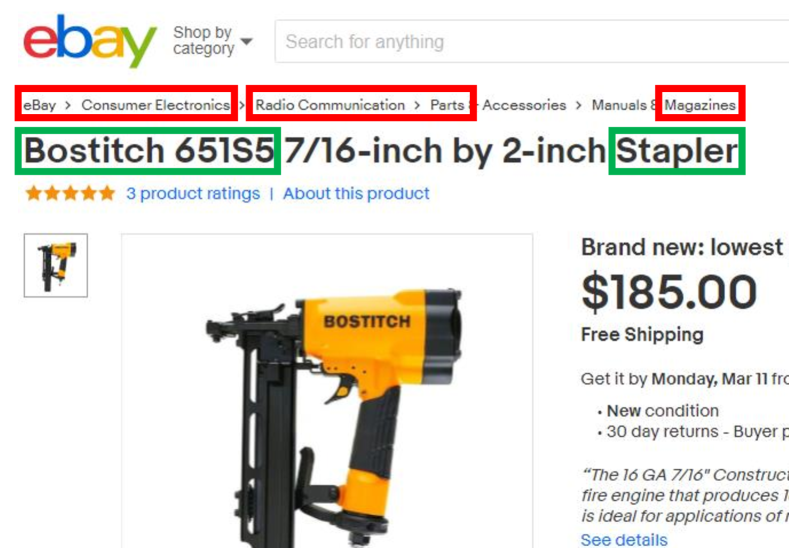Click the five-star rating icons

pos(70,193)
